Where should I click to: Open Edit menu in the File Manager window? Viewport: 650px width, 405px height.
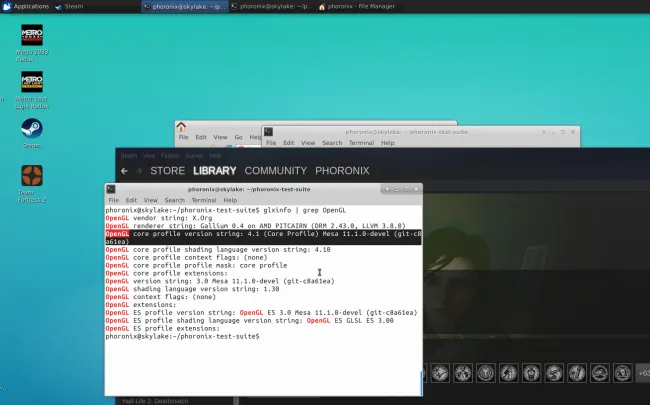pyautogui.click(x=201, y=137)
